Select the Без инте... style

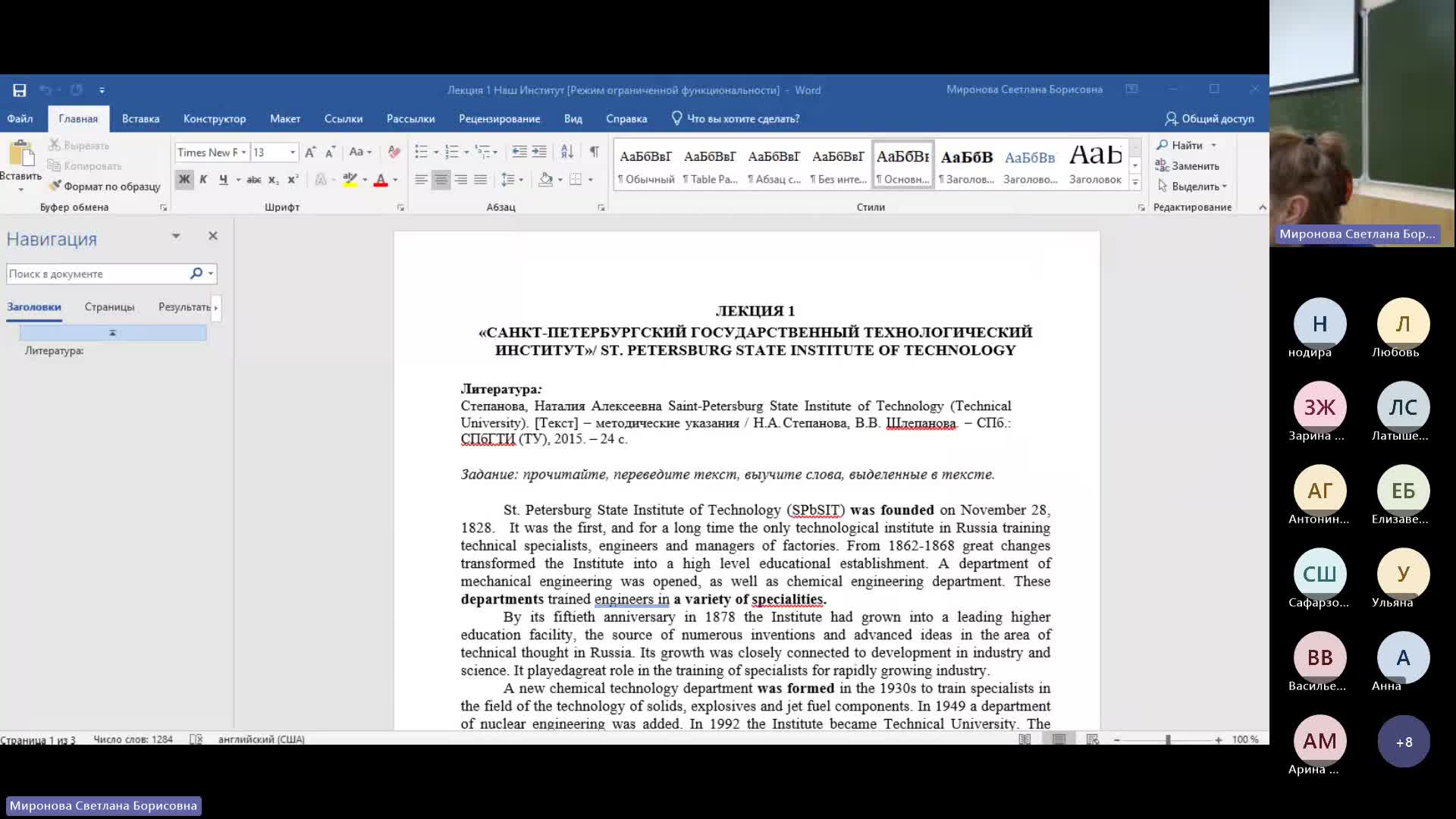click(x=838, y=165)
